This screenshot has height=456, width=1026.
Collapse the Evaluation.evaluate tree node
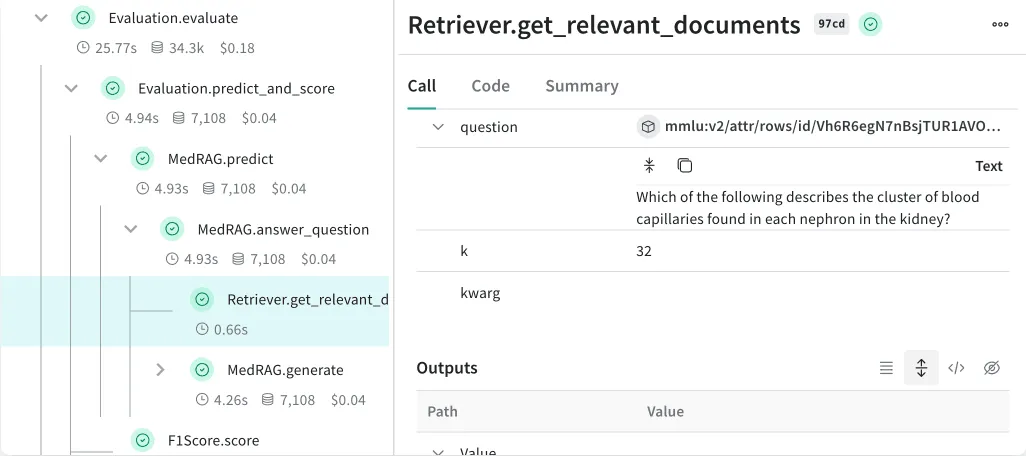click(x=41, y=18)
